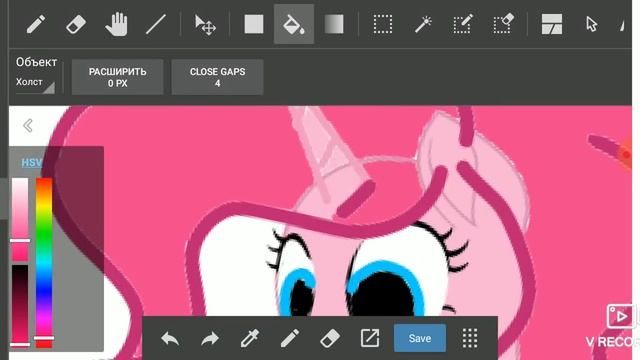Adjust the saturation slider handle
This screenshot has height=360, width=640.
click(20, 241)
